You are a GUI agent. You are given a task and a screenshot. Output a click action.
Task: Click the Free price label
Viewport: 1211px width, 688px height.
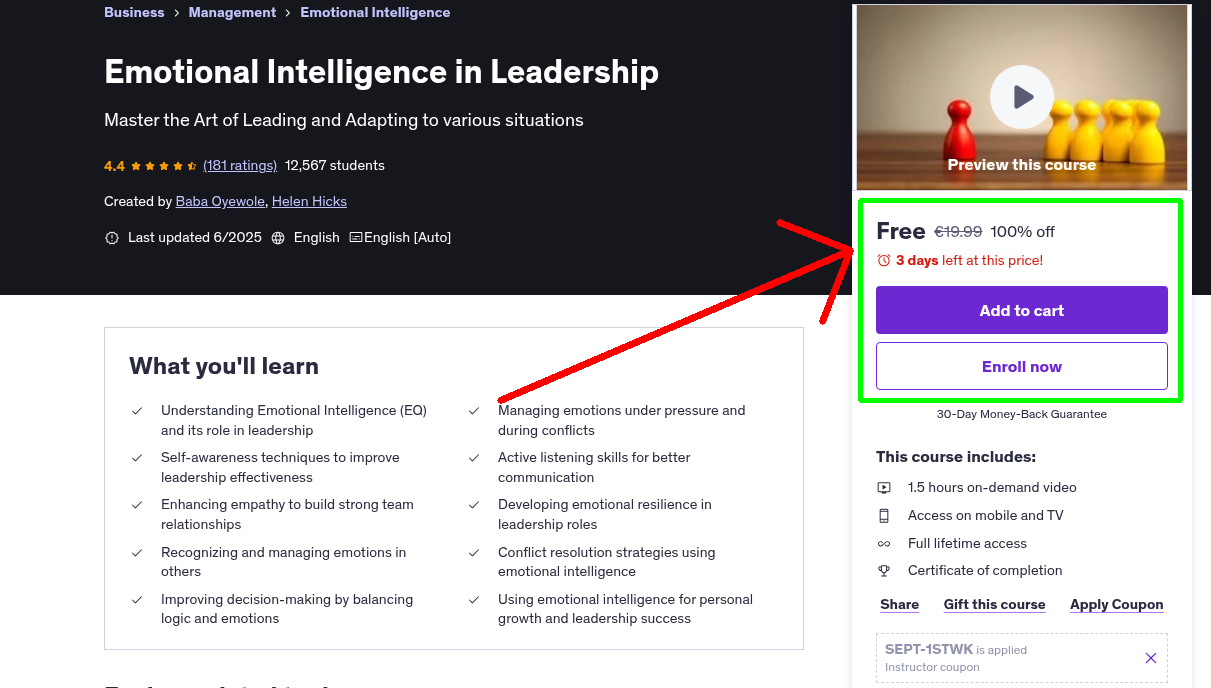(x=901, y=231)
